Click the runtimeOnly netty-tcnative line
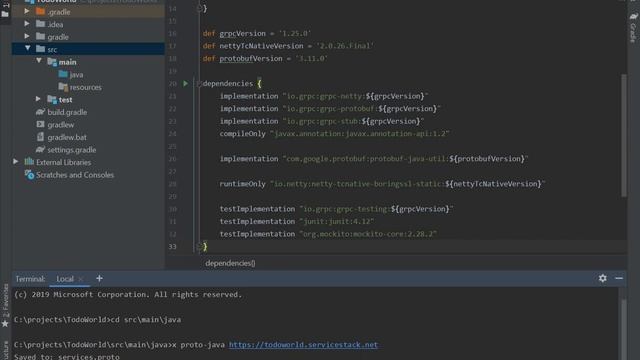640x360 pixels. pos(382,184)
